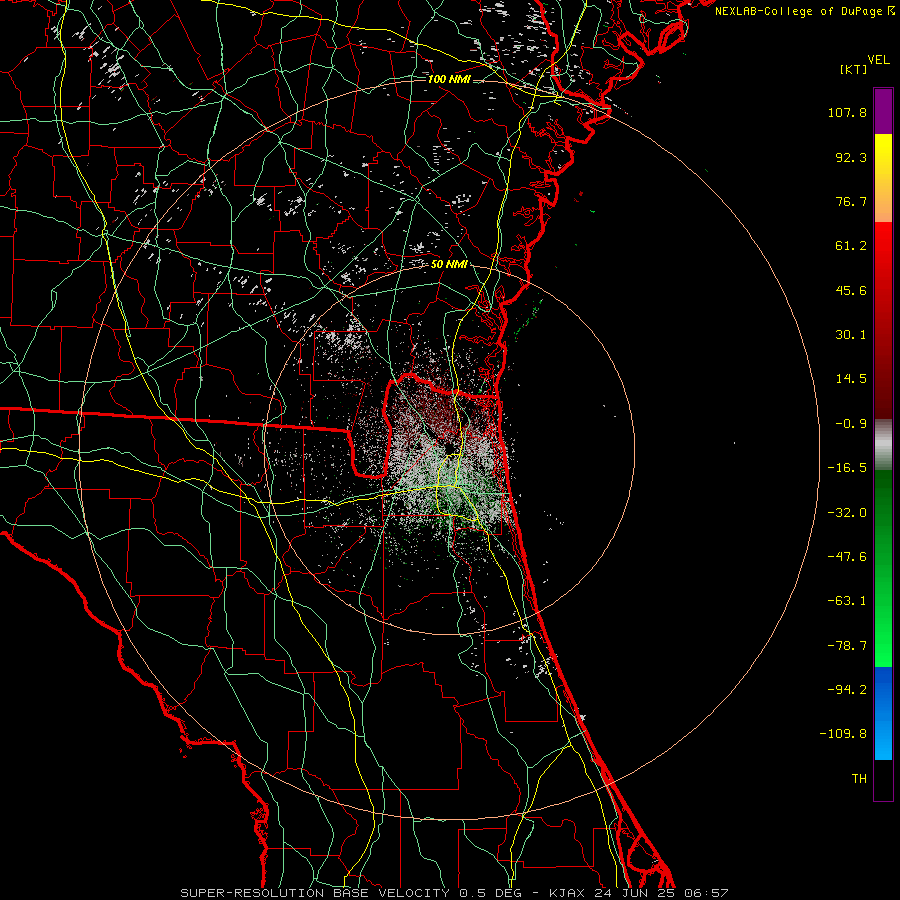Click the KJAX radar site center
Screen dimensions: 900x900
pos(449,451)
